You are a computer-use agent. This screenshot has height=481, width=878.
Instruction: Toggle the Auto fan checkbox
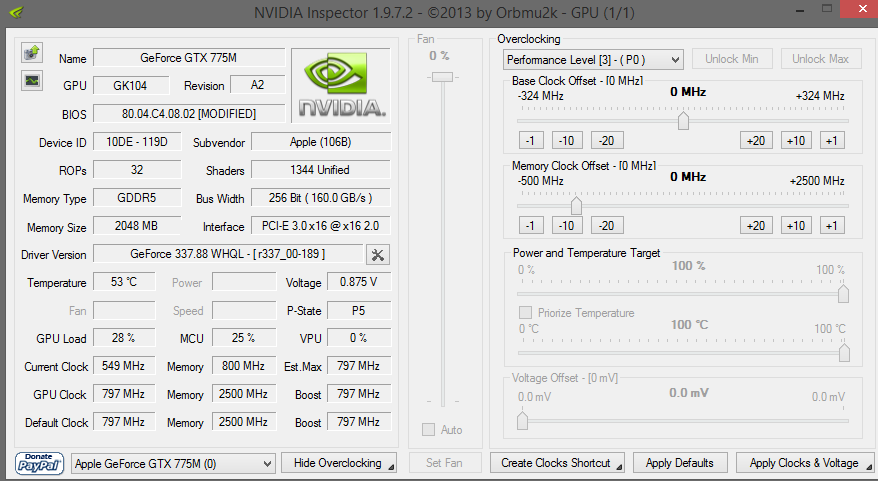(x=428, y=429)
